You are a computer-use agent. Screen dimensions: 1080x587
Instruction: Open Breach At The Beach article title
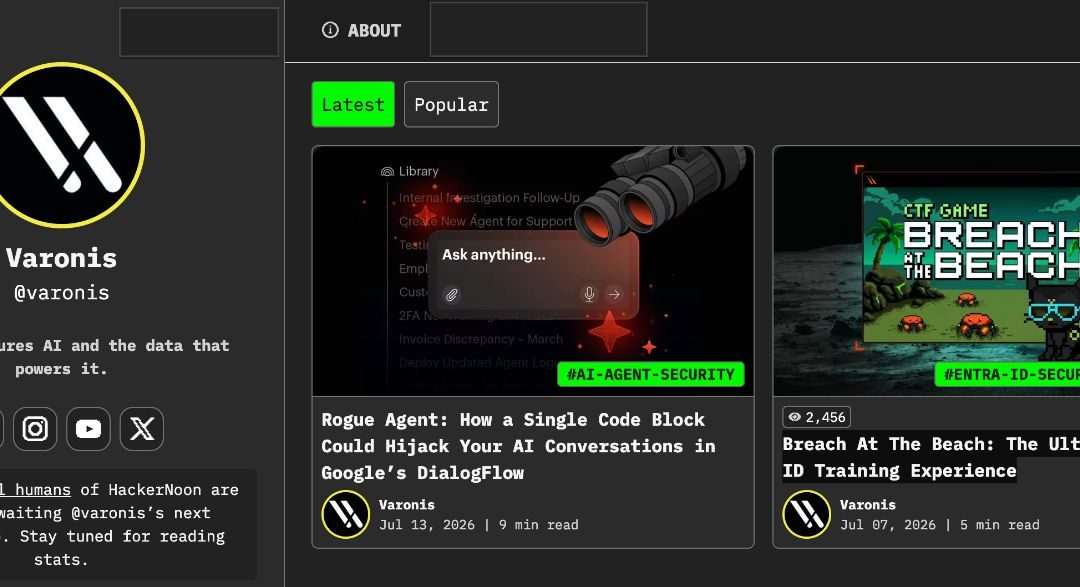pos(931,457)
